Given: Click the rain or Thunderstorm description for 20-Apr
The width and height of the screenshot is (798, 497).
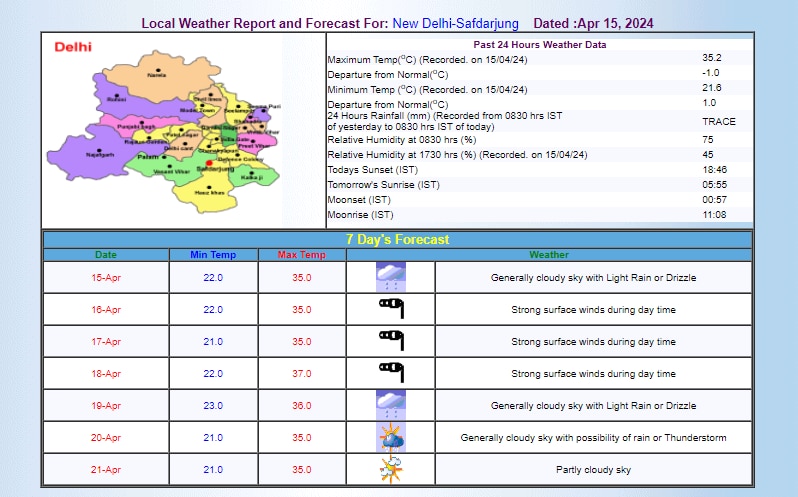Looking at the screenshot, I should click(x=593, y=437).
